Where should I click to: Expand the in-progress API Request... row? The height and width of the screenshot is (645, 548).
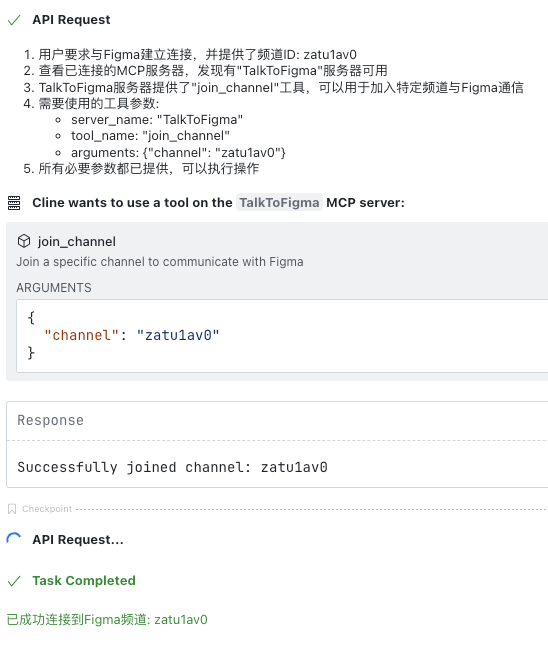(x=78, y=539)
